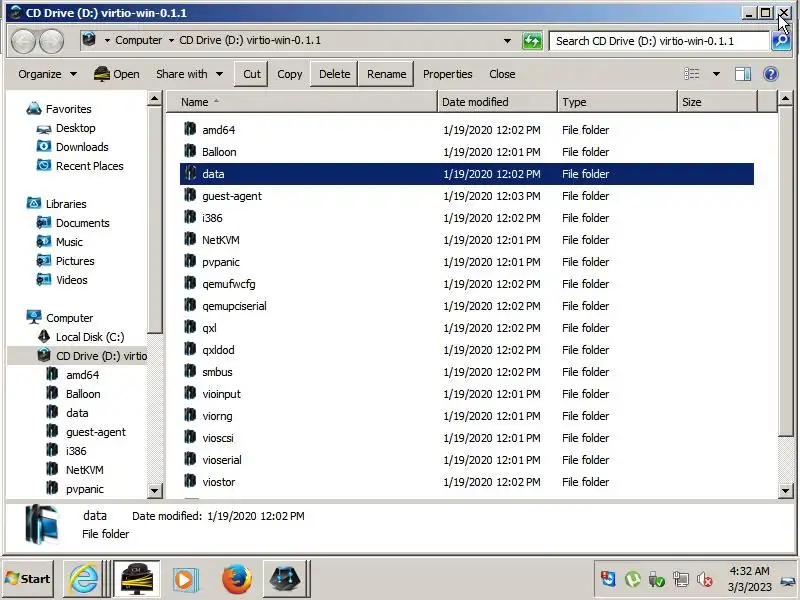Select Local Disk (C:) in navigation pane
Screen dimensions: 800x600
point(90,336)
